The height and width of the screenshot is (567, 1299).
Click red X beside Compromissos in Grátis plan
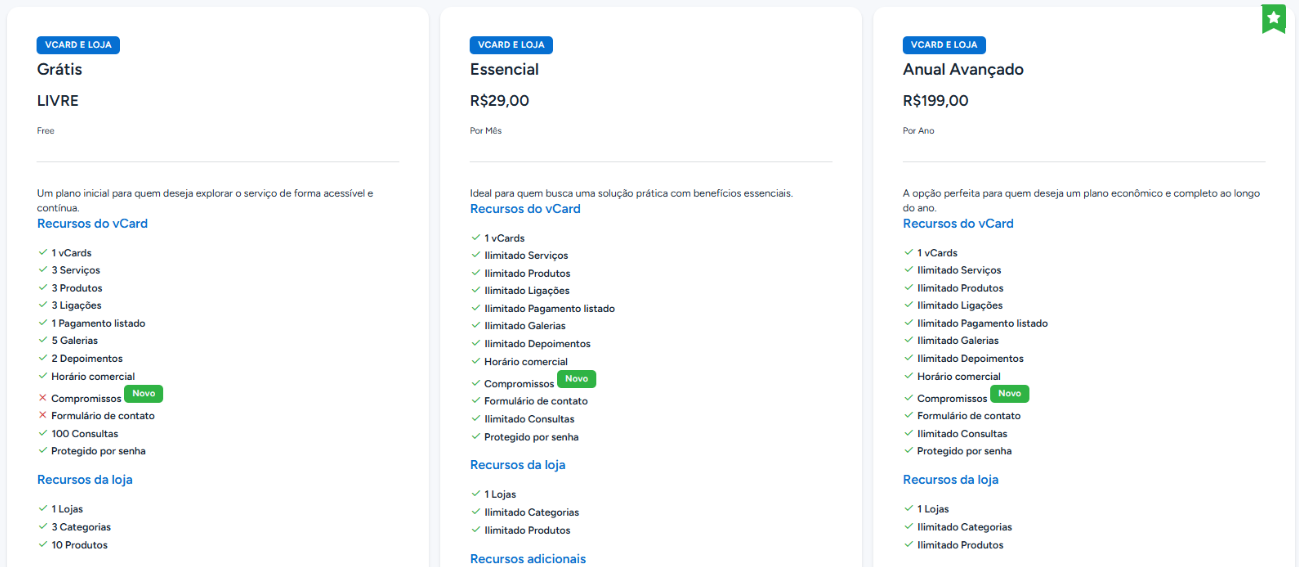tap(42, 398)
